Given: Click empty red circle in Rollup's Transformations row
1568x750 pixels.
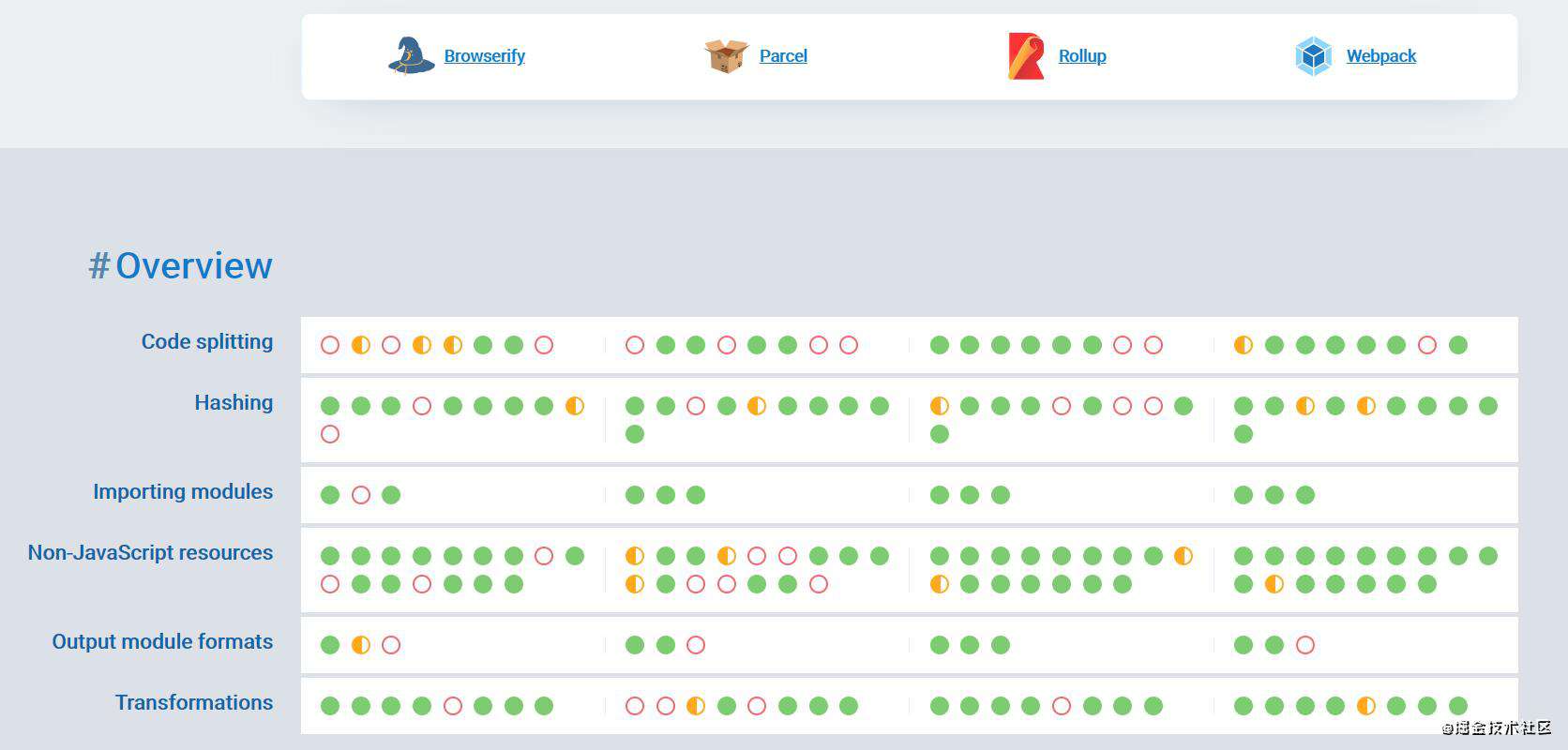Looking at the screenshot, I should pos(1062,706).
